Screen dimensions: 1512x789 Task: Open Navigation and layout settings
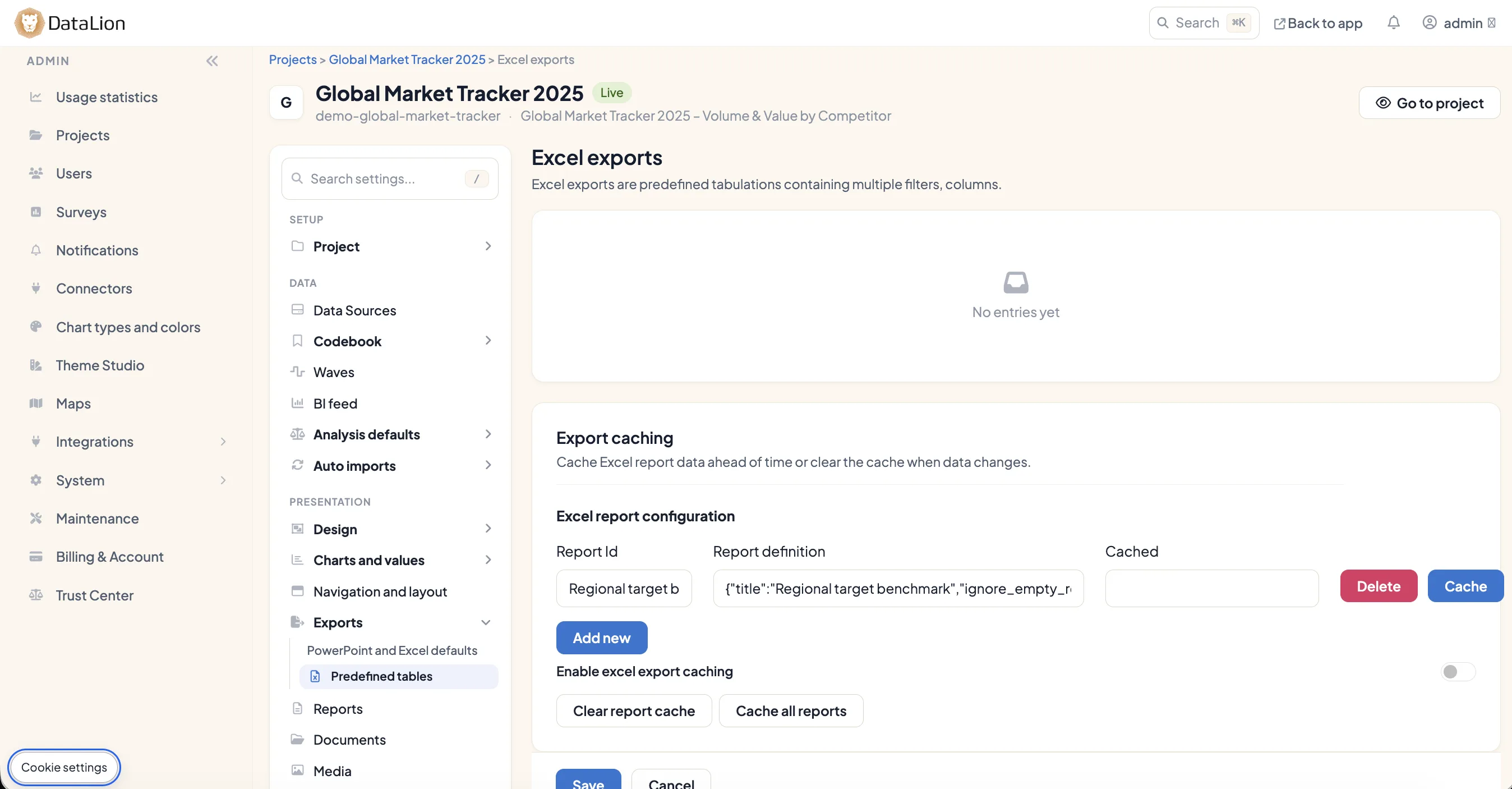(380, 591)
